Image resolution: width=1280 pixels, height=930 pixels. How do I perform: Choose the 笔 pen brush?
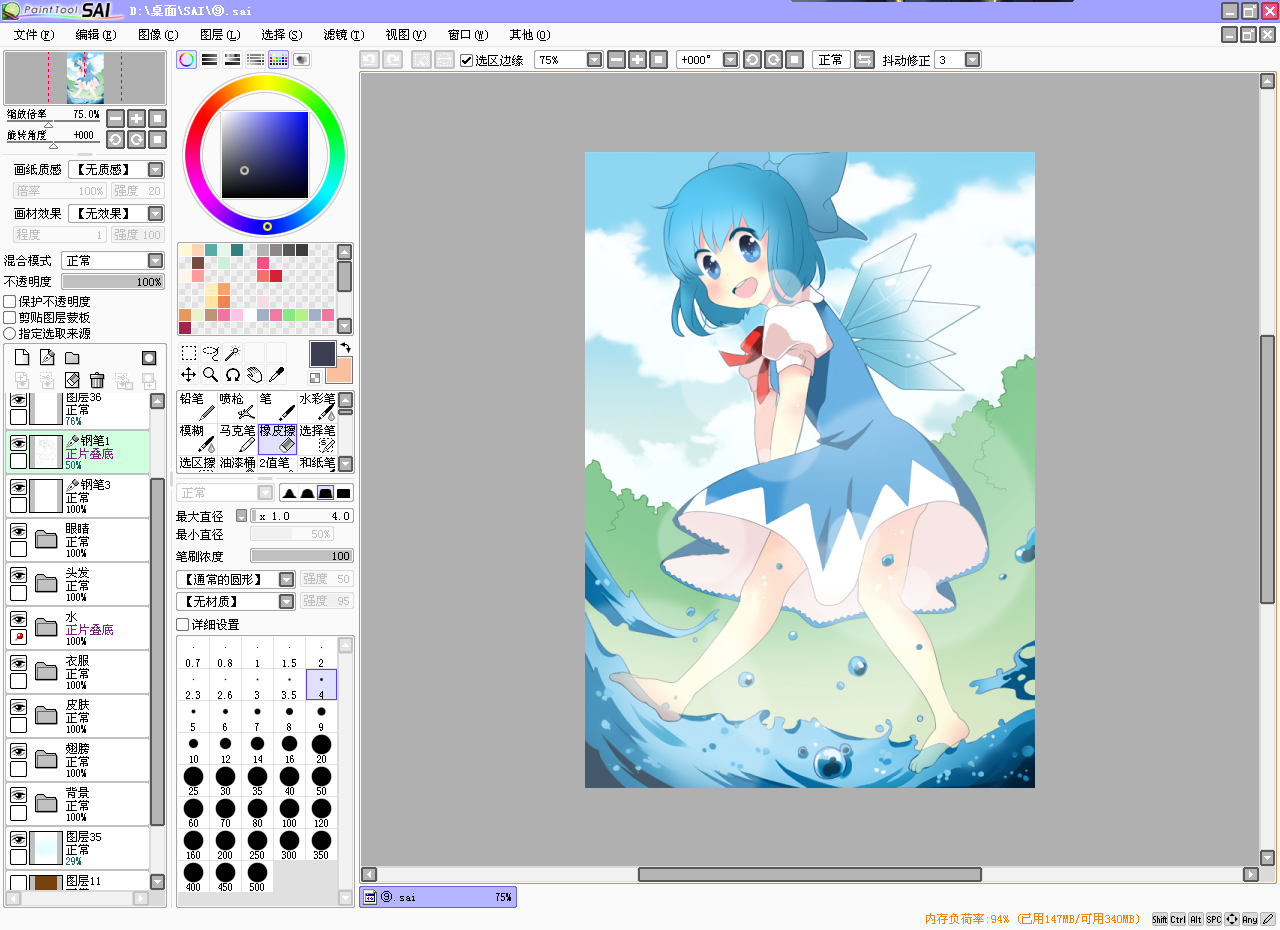pyautogui.click(x=277, y=406)
